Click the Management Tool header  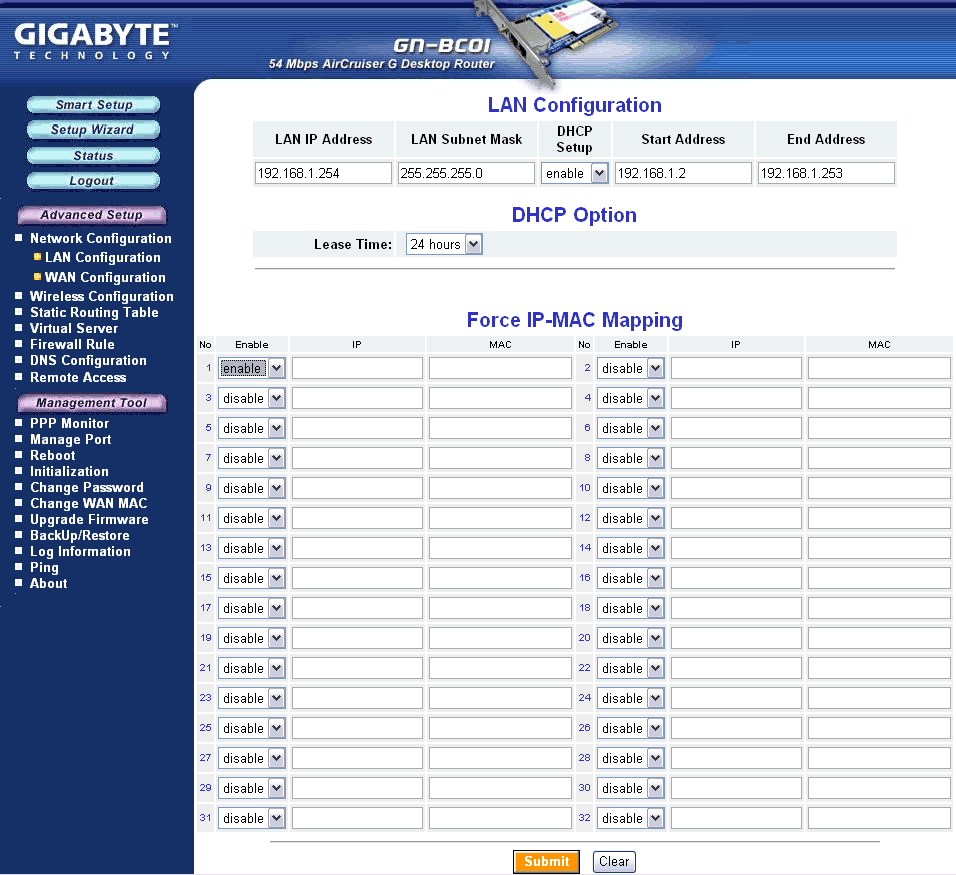[x=91, y=403]
